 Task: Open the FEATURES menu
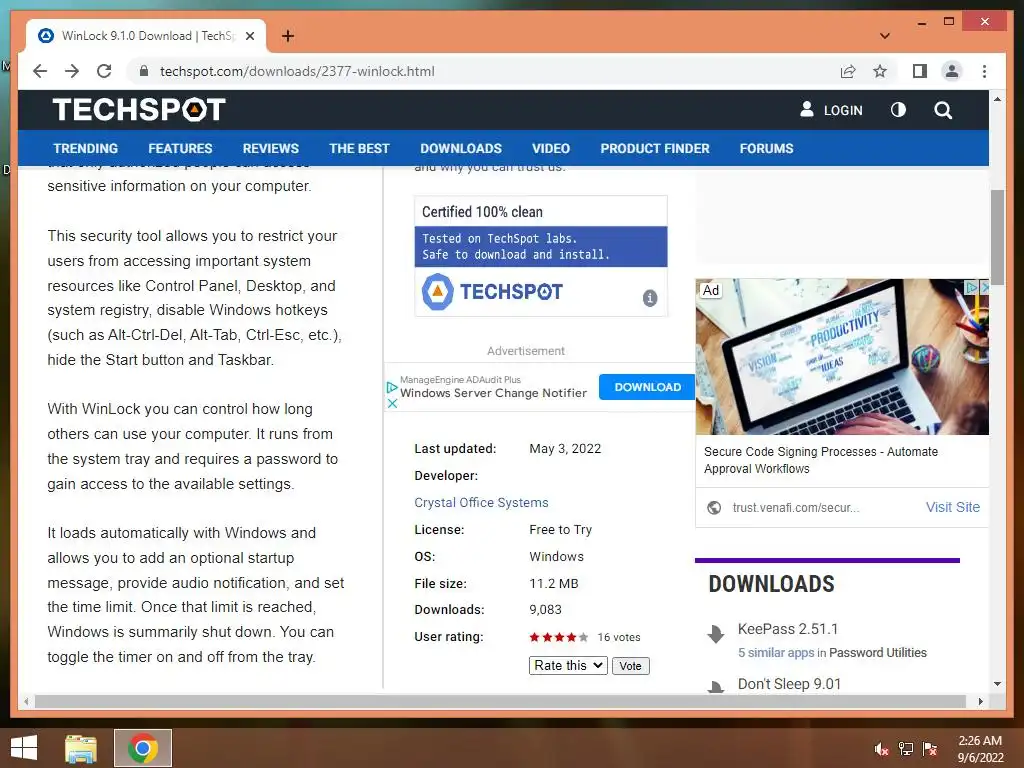pyautogui.click(x=180, y=148)
